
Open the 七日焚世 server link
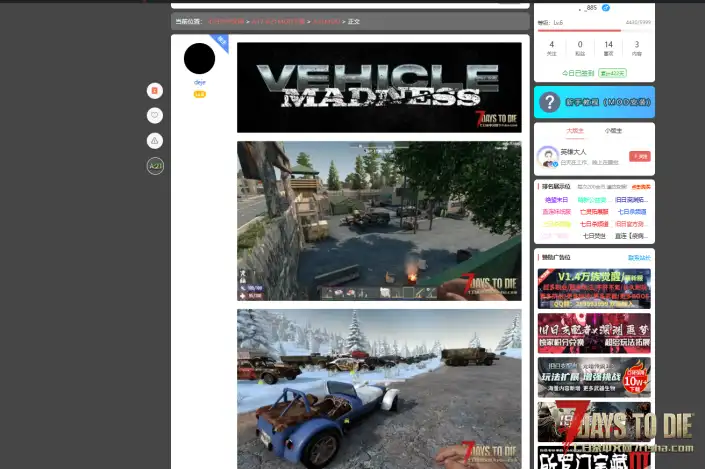(594, 236)
